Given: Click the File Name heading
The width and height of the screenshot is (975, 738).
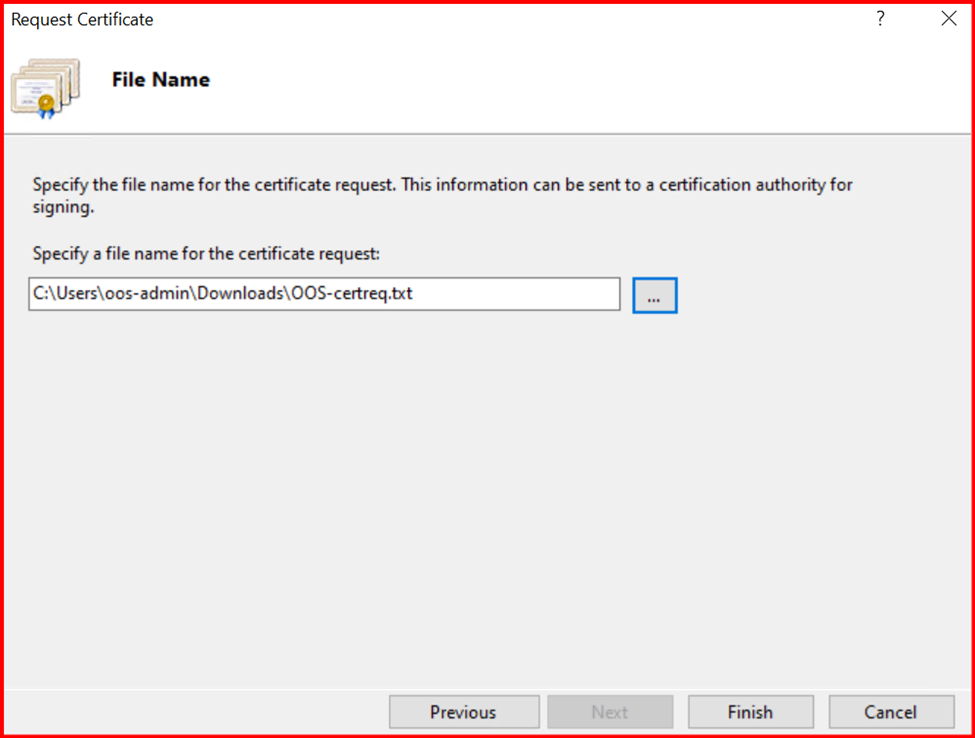Looking at the screenshot, I should (161, 80).
